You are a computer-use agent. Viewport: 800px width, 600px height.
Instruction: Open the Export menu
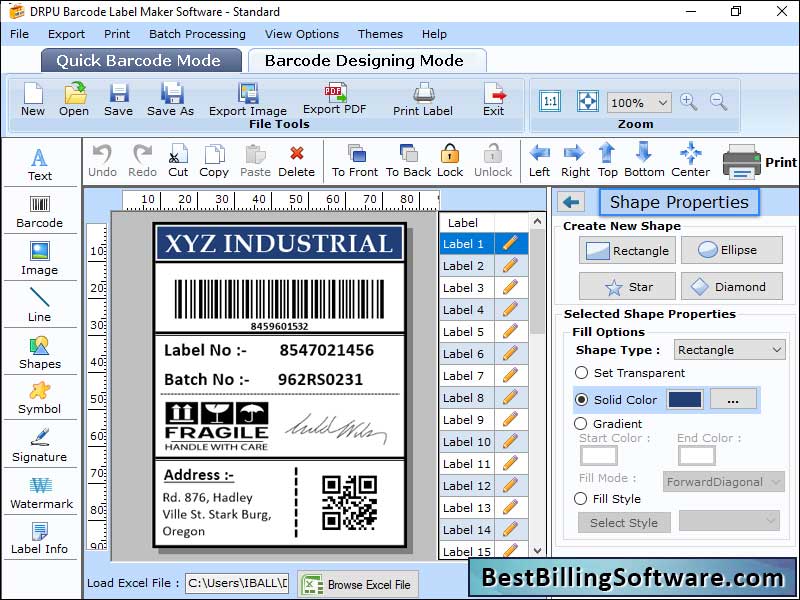(x=66, y=34)
